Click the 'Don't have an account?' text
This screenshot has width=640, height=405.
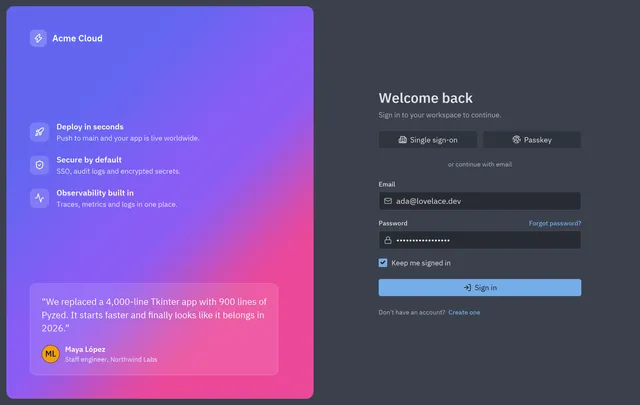[x=412, y=312]
